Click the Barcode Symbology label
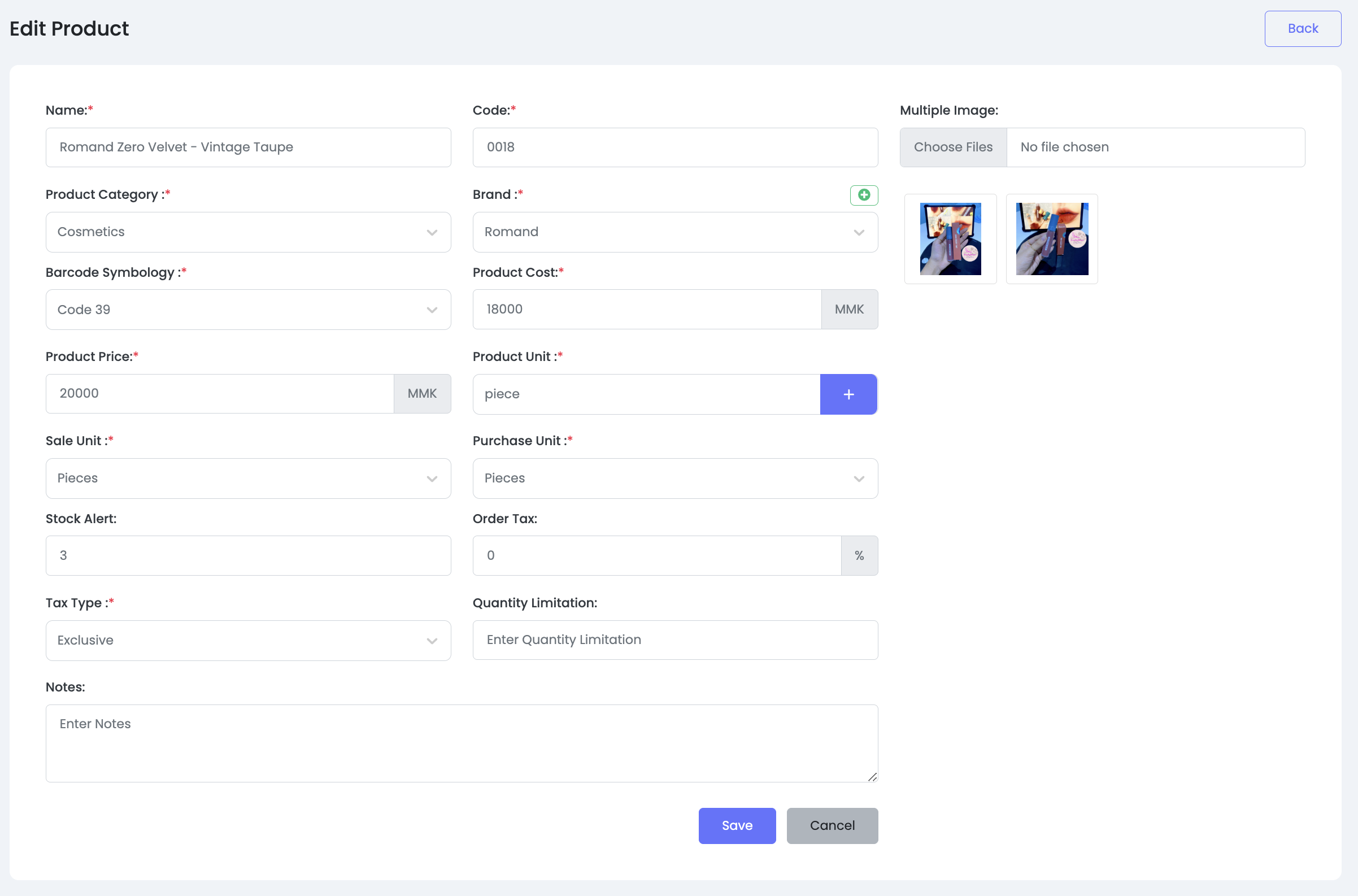Viewport: 1358px width, 896px height. (x=116, y=272)
